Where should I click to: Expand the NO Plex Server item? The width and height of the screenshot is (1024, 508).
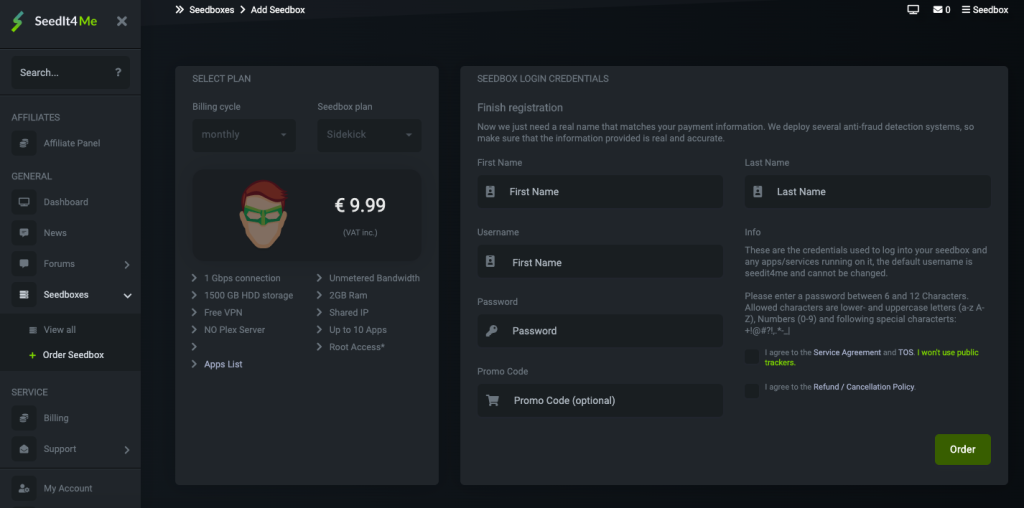coord(229,330)
